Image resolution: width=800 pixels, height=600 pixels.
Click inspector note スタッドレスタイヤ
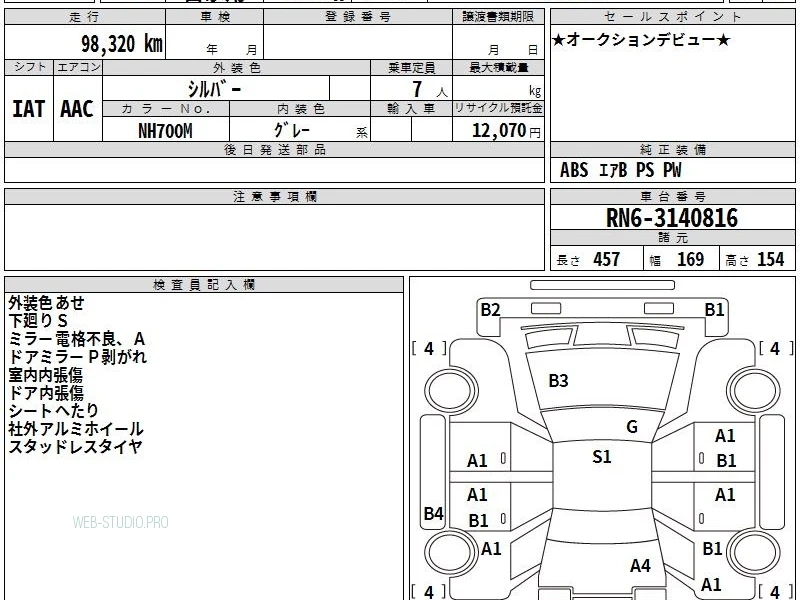pyautogui.click(x=75, y=446)
